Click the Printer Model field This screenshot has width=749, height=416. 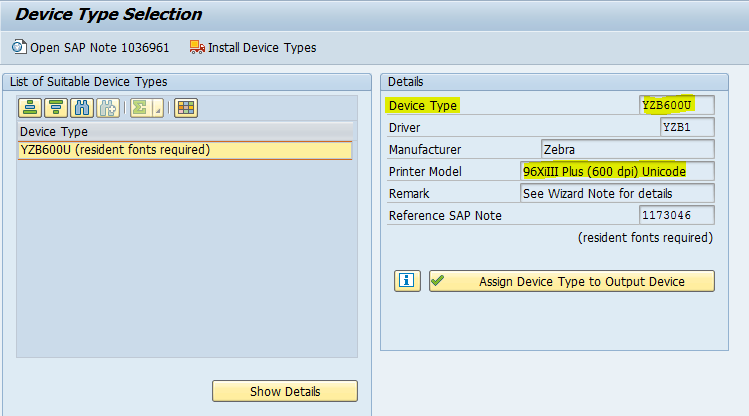tap(617, 171)
